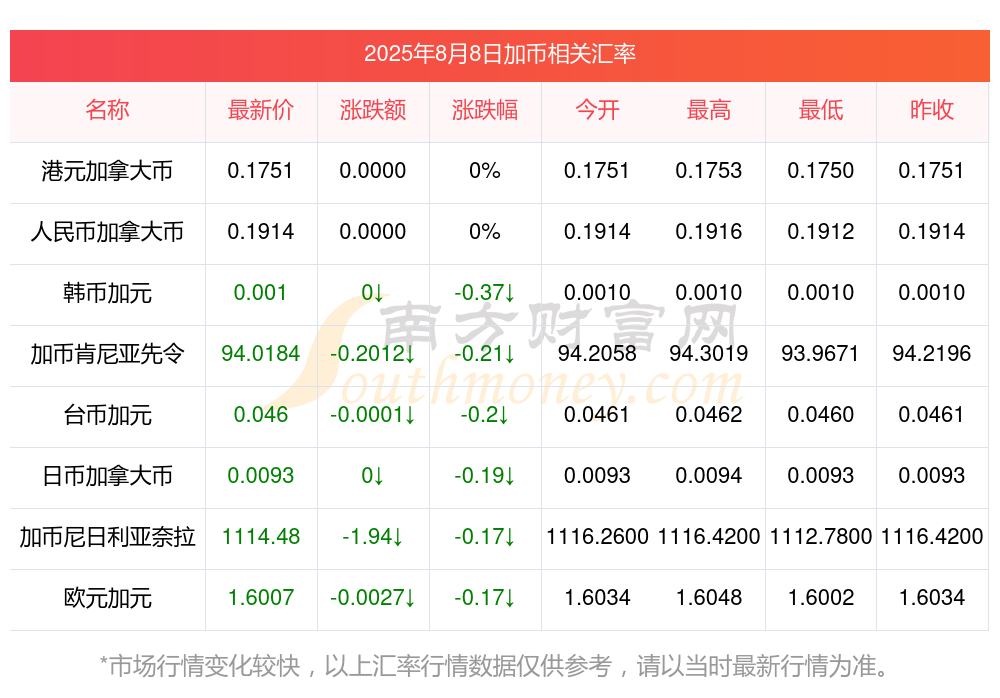The width and height of the screenshot is (1000, 698).
Task: Click the -1.94↓ change amount value
Action: pyautogui.click(x=372, y=536)
